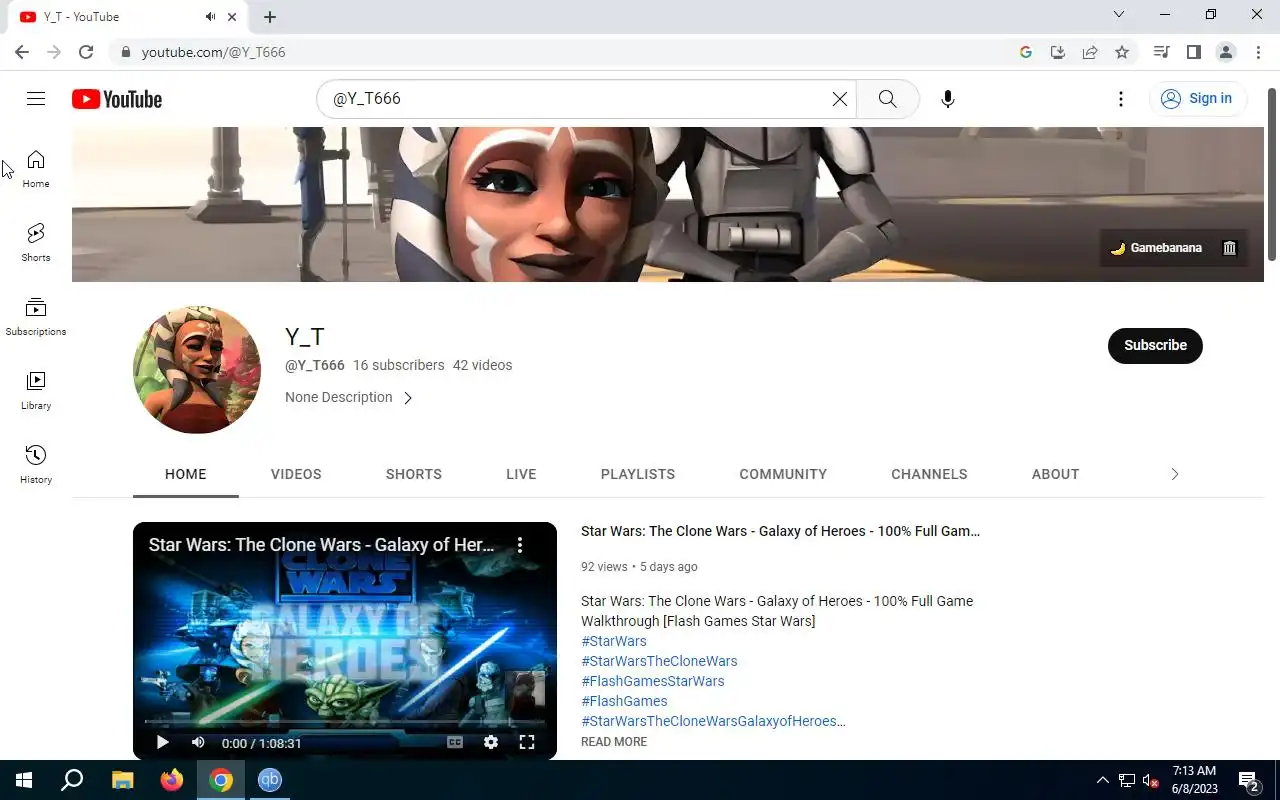Close the Y_T - YouTube tab

233,17
